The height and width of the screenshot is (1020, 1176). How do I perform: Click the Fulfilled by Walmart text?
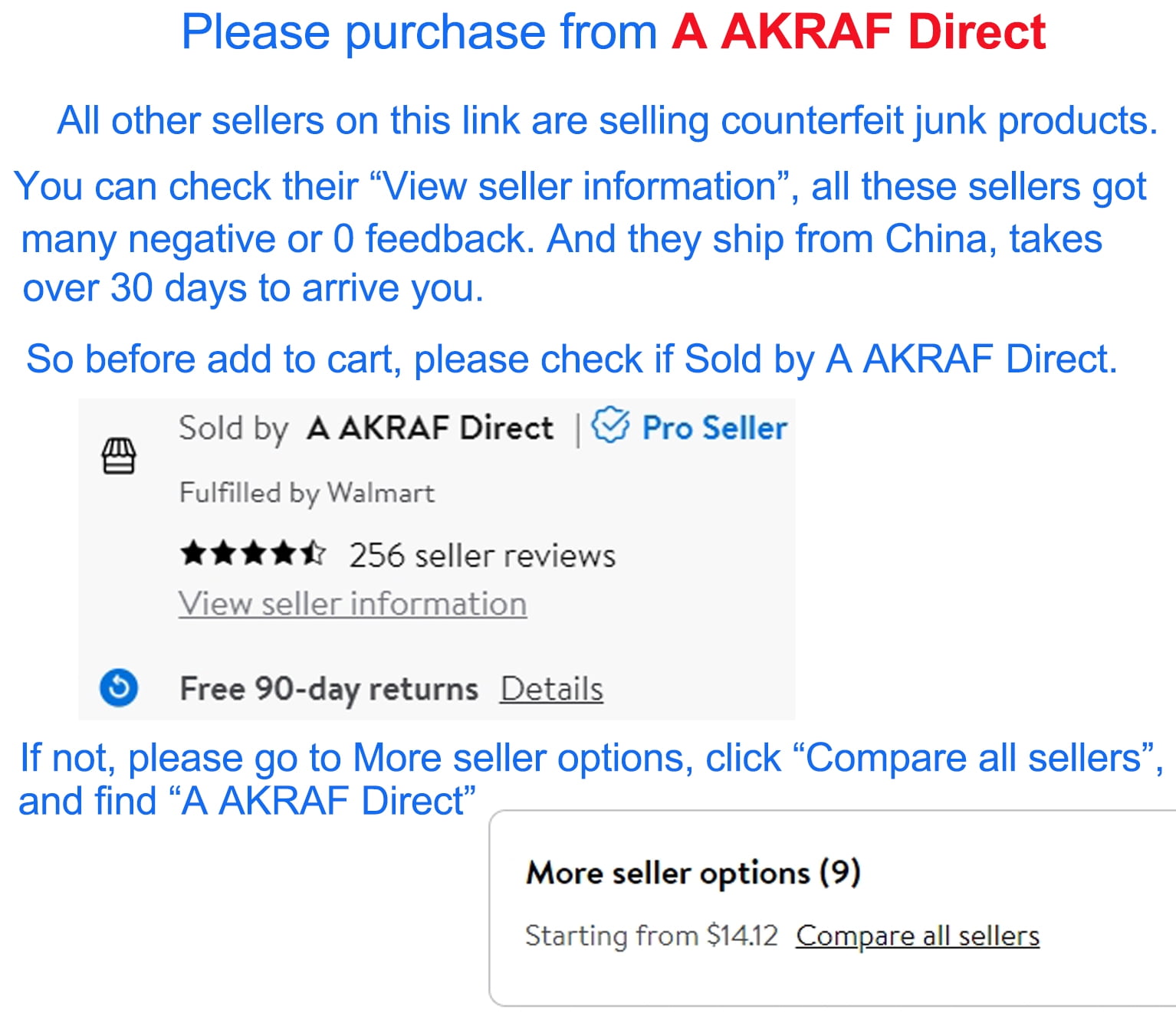point(307,493)
